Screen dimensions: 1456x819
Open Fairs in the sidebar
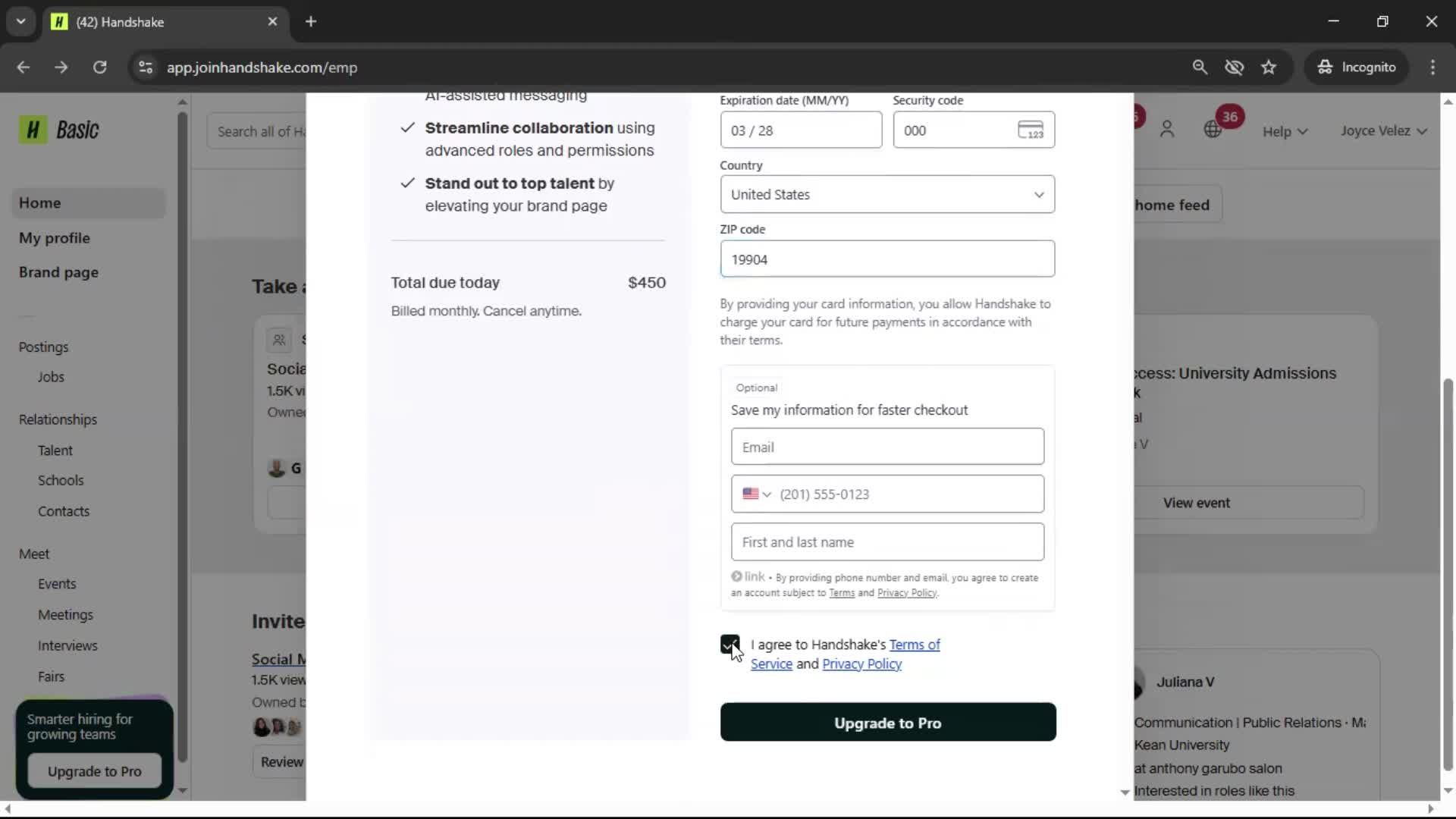click(51, 676)
